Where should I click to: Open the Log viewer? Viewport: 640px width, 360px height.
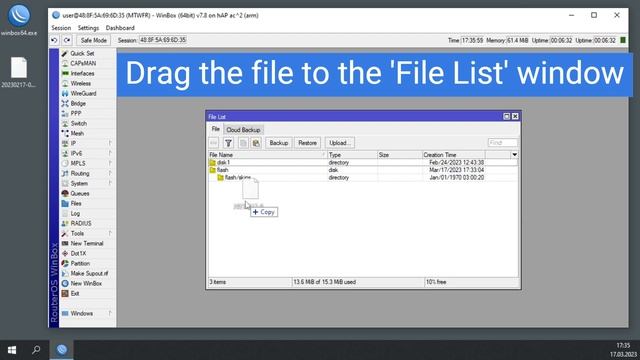pos(75,213)
